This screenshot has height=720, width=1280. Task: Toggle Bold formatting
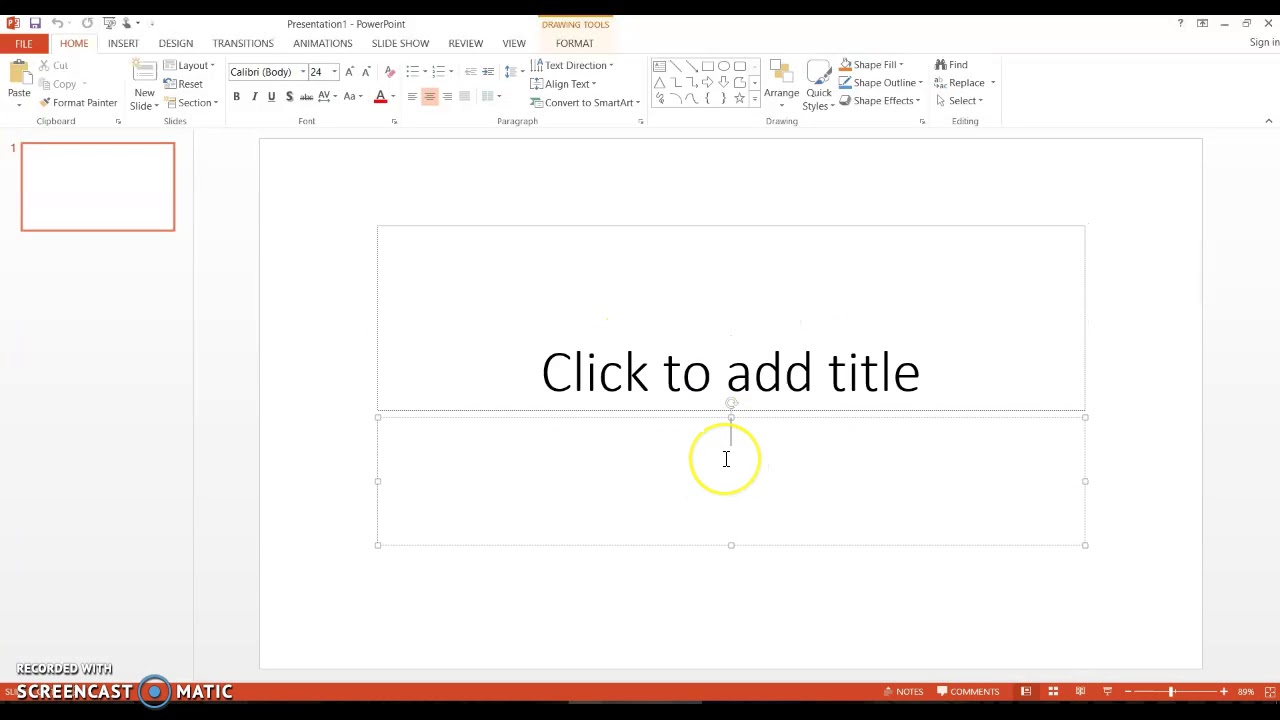pos(237,97)
